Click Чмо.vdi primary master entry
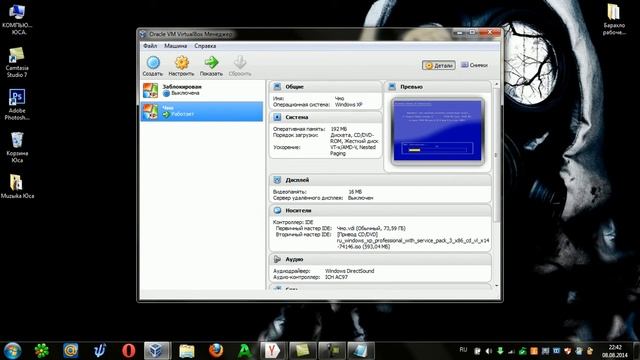This screenshot has height=360, width=640. click(x=371, y=228)
